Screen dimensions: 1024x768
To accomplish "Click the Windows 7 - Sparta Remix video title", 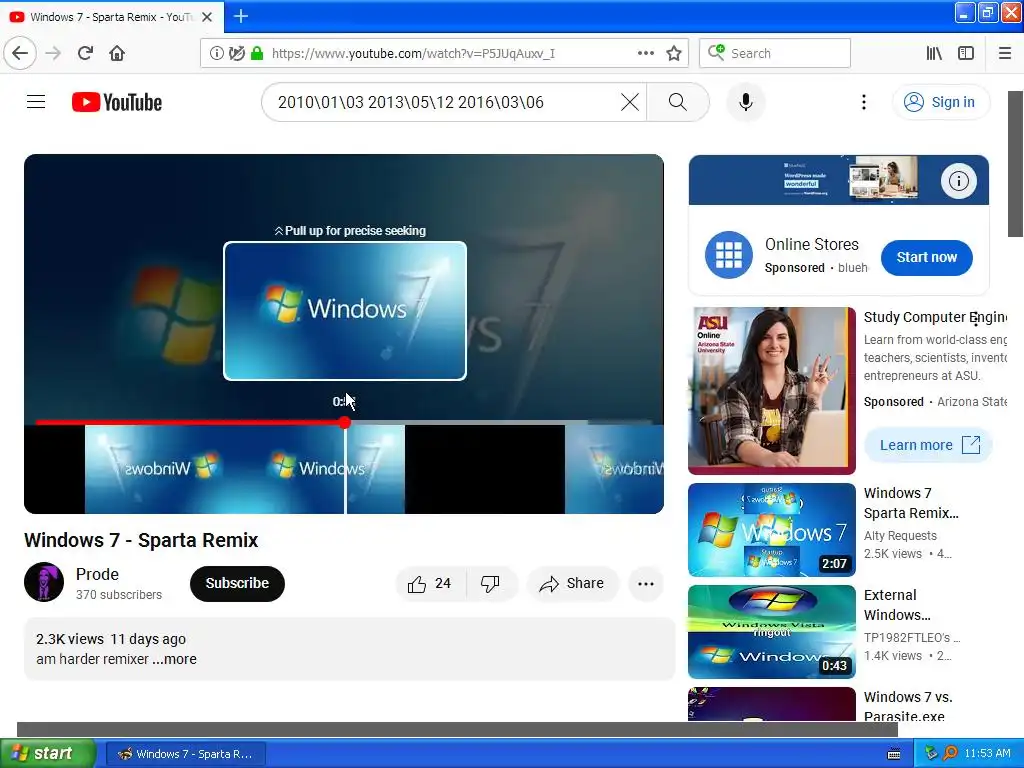I will (x=141, y=540).
